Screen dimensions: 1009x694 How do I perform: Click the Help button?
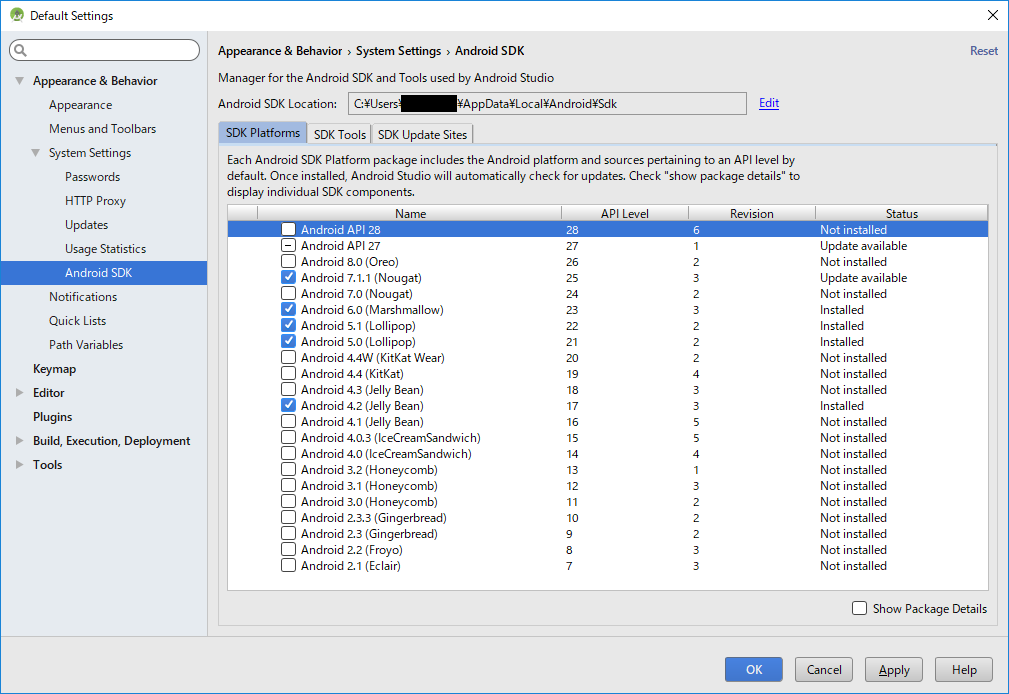(x=964, y=670)
